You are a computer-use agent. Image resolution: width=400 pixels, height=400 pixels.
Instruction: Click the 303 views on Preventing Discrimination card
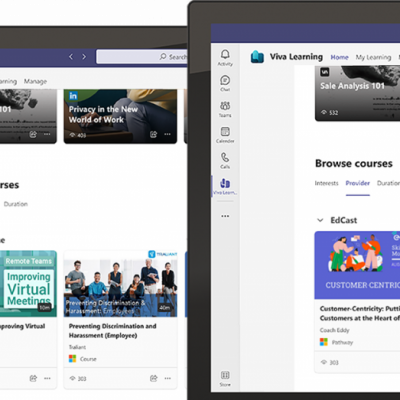point(78,378)
